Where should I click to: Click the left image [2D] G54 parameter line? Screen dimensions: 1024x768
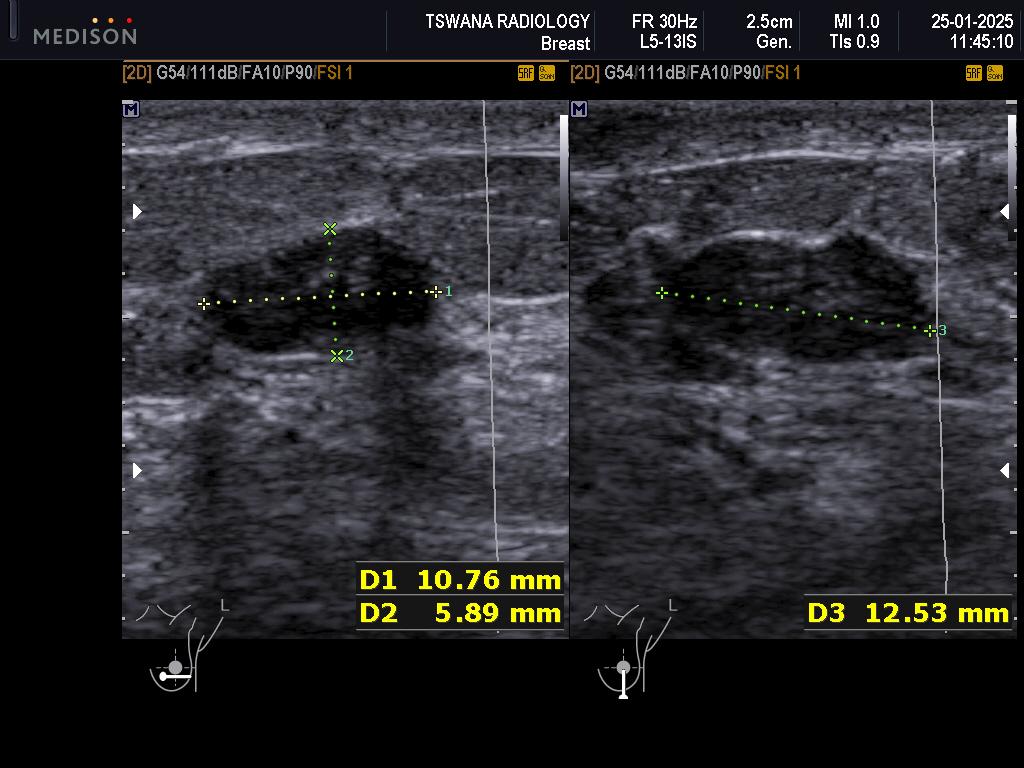coord(238,72)
